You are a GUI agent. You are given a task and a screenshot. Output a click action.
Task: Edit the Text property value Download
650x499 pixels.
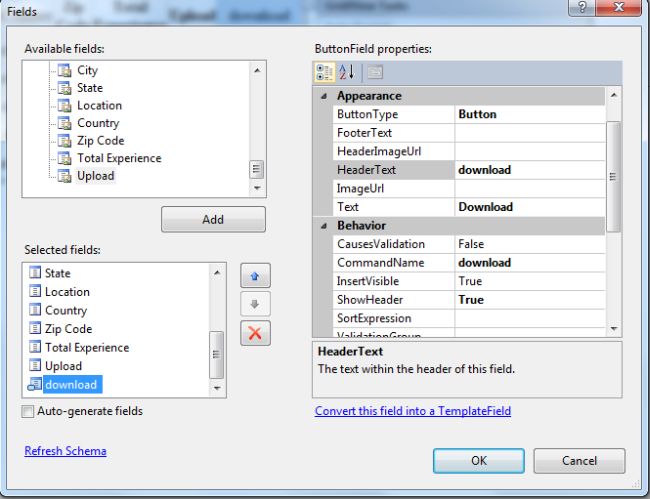(530, 207)
